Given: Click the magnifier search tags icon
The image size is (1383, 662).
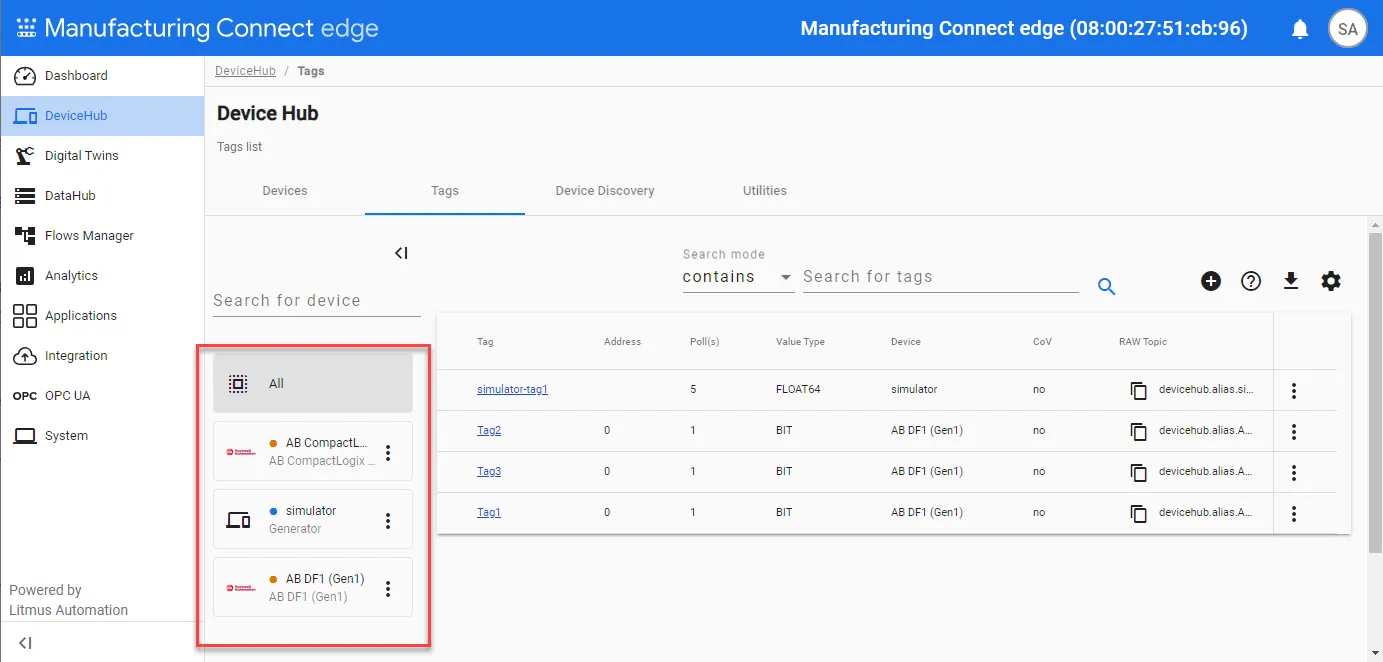Looking at the screenshot, I should 1106,287.
